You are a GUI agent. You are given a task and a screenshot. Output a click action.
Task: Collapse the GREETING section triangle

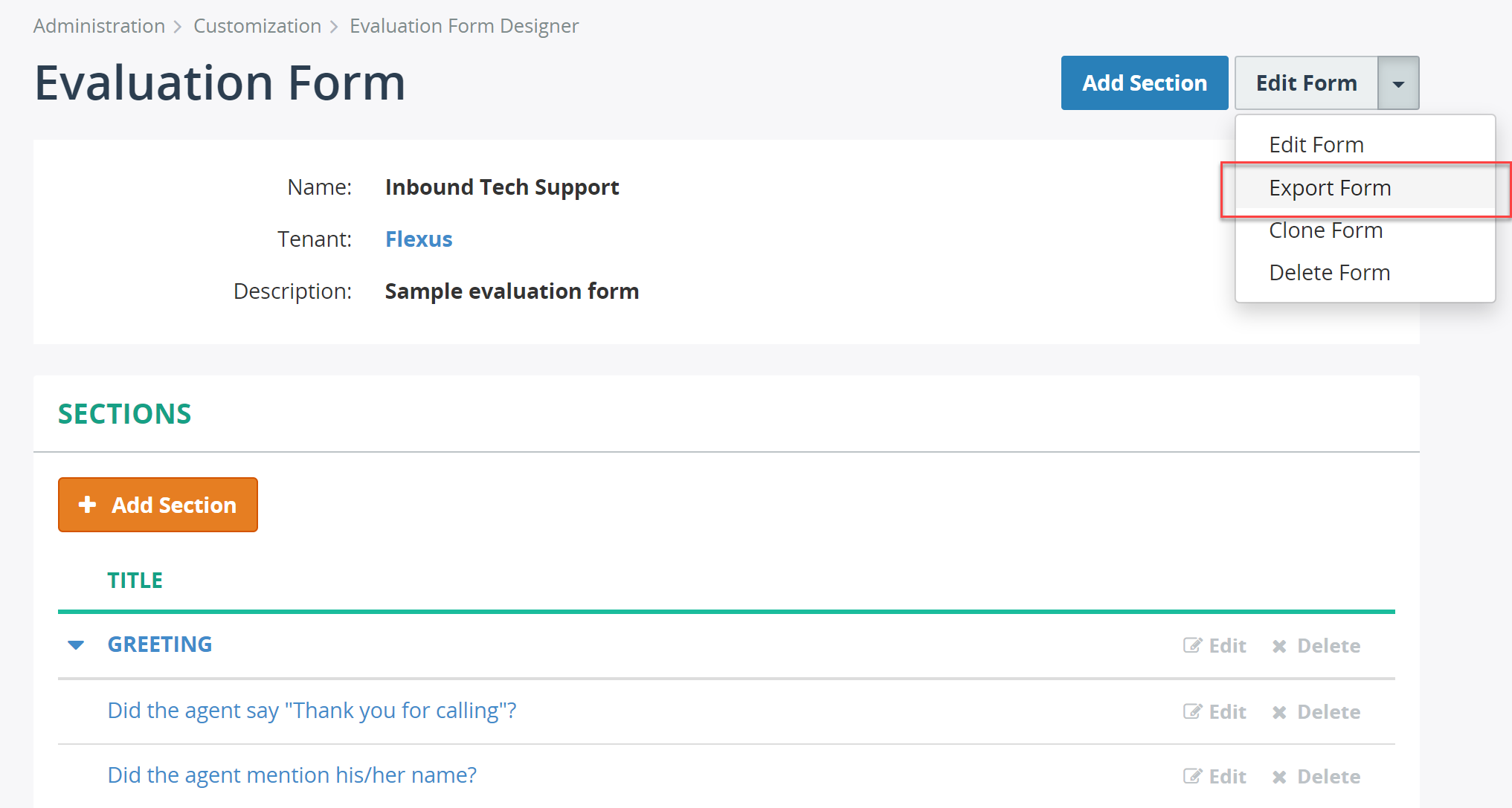[76, 644]
